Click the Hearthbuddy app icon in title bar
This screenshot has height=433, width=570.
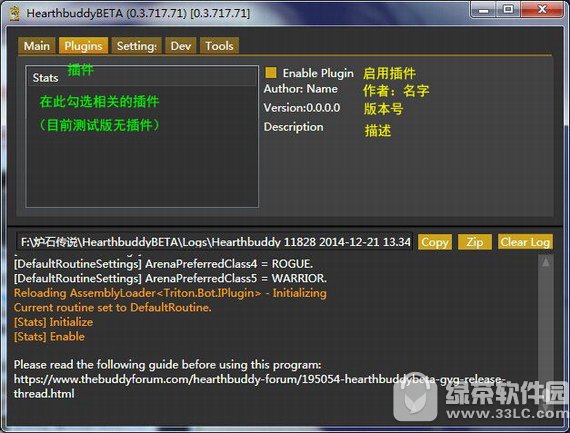[14, 13]
